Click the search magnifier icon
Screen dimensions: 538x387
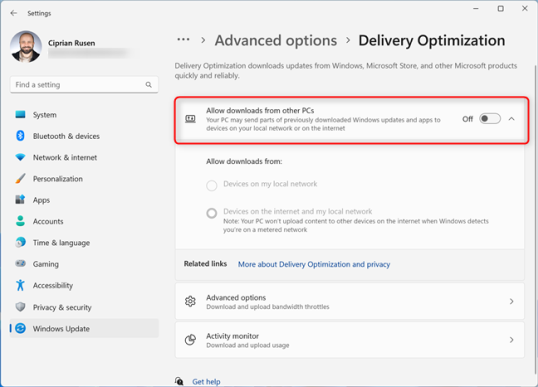tap(149, 85)
